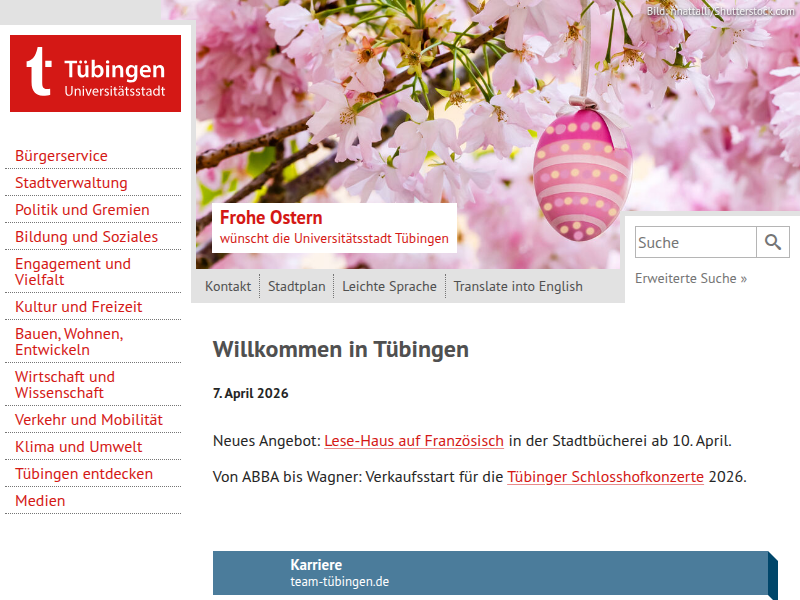Focus the Suche search field
The height and width of the screenshot is (600, 800).
[x=695, y=242]
